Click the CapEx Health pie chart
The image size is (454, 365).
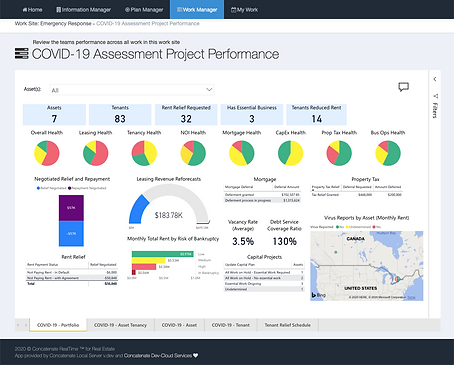[x=291, y=153]
